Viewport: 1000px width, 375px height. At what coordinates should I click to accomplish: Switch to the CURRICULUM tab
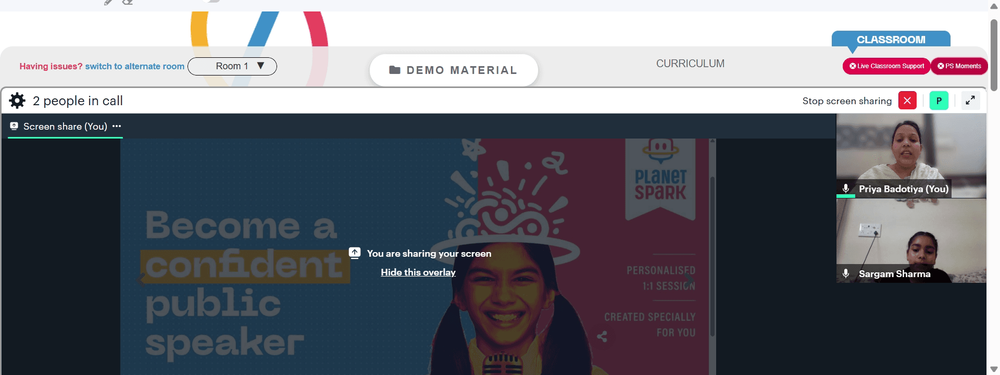[690, 64]
